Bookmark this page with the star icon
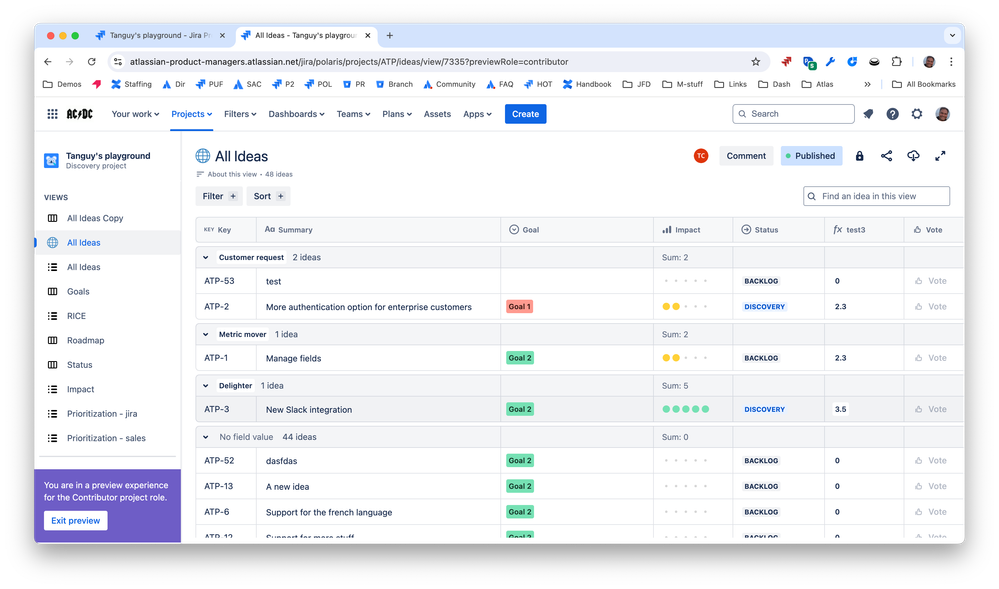 point(756,62)
